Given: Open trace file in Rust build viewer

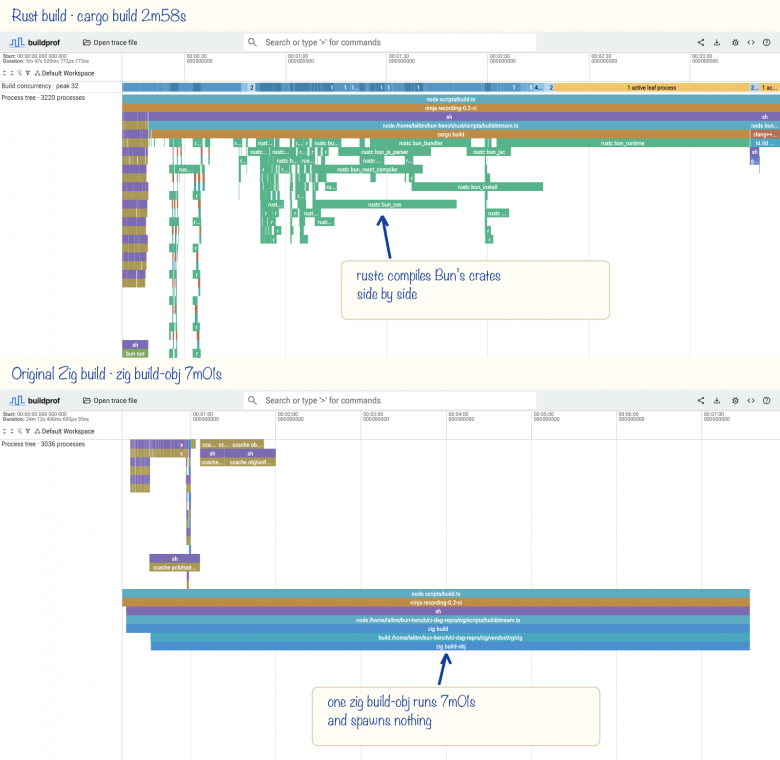Looking at the screenshot, I should click(x=110, y=43).
